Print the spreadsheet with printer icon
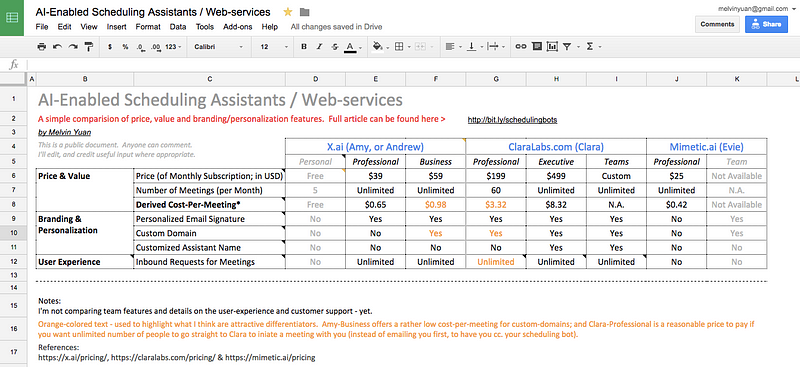800x367 pixels. [42, 46]
